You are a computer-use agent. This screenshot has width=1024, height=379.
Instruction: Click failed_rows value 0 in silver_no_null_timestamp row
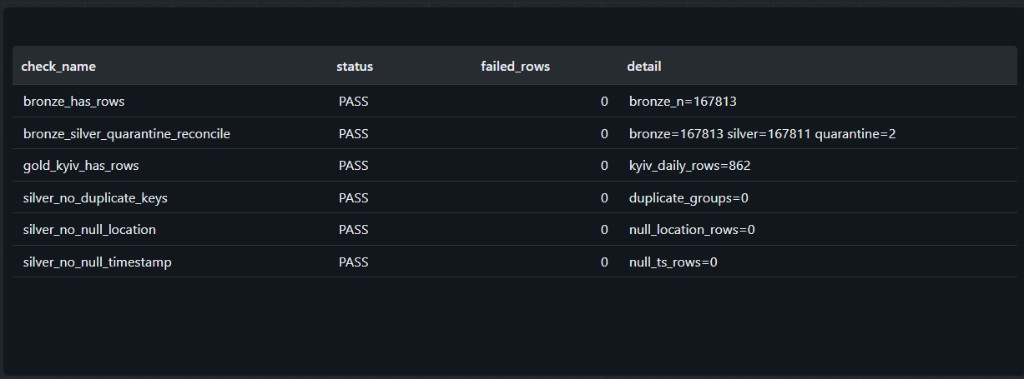(604, 263)
